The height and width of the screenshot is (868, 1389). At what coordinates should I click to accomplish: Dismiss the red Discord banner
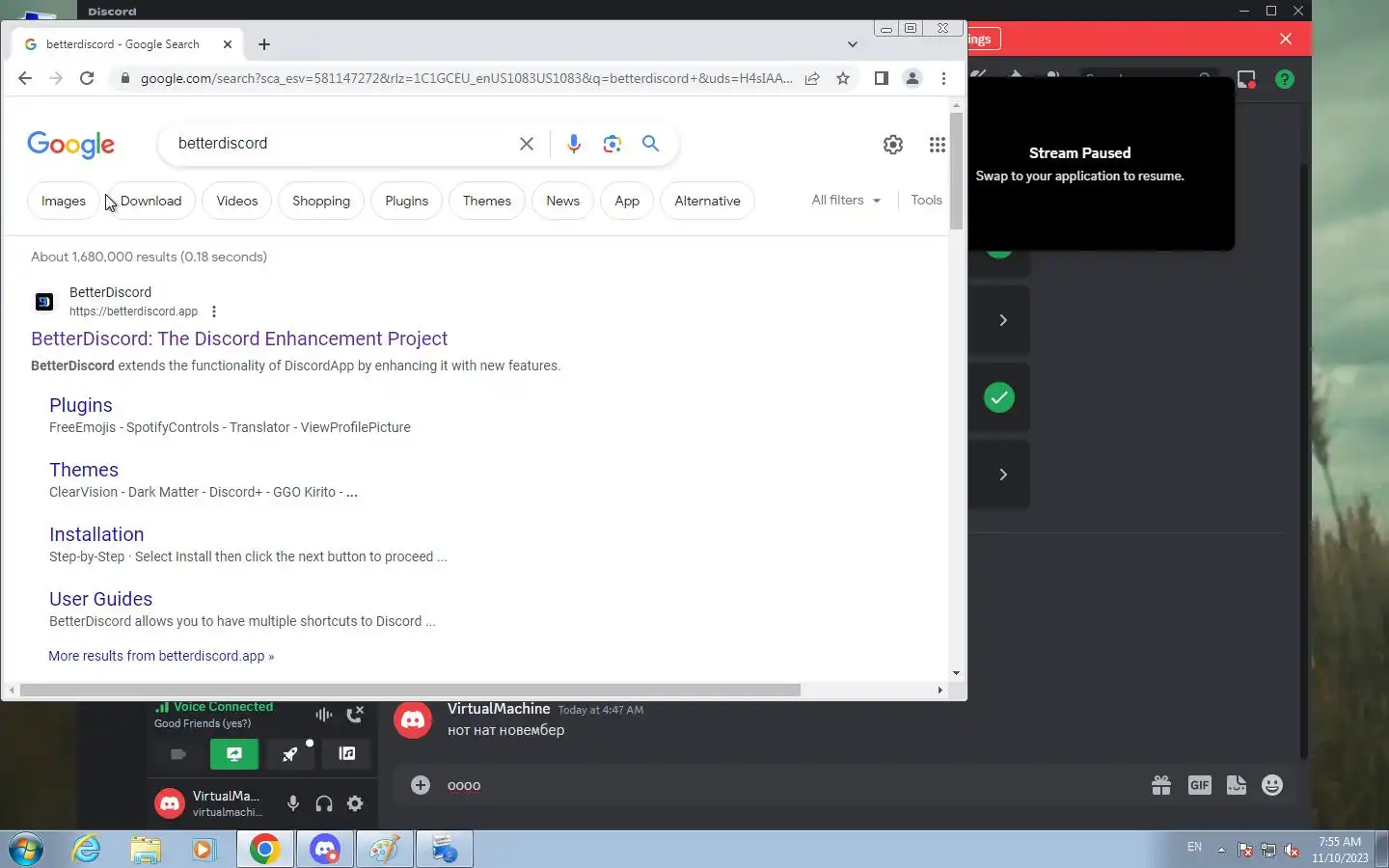tap(1286, 39)
